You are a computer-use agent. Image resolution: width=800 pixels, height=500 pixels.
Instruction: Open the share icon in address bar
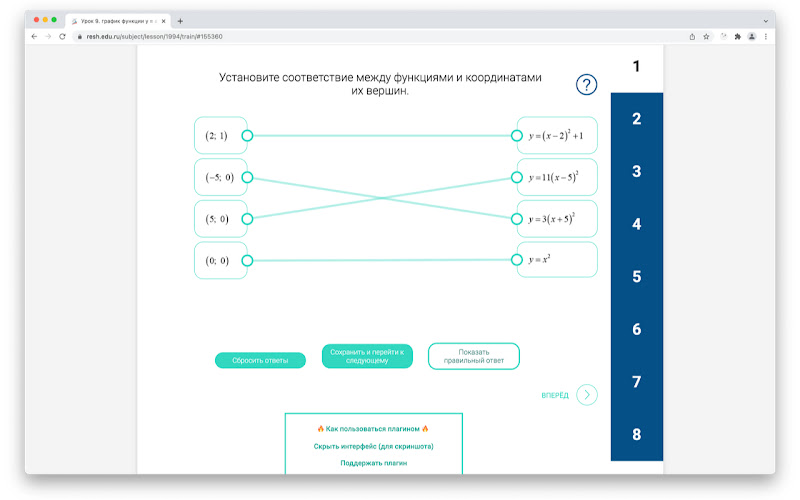tap(692, 37)
